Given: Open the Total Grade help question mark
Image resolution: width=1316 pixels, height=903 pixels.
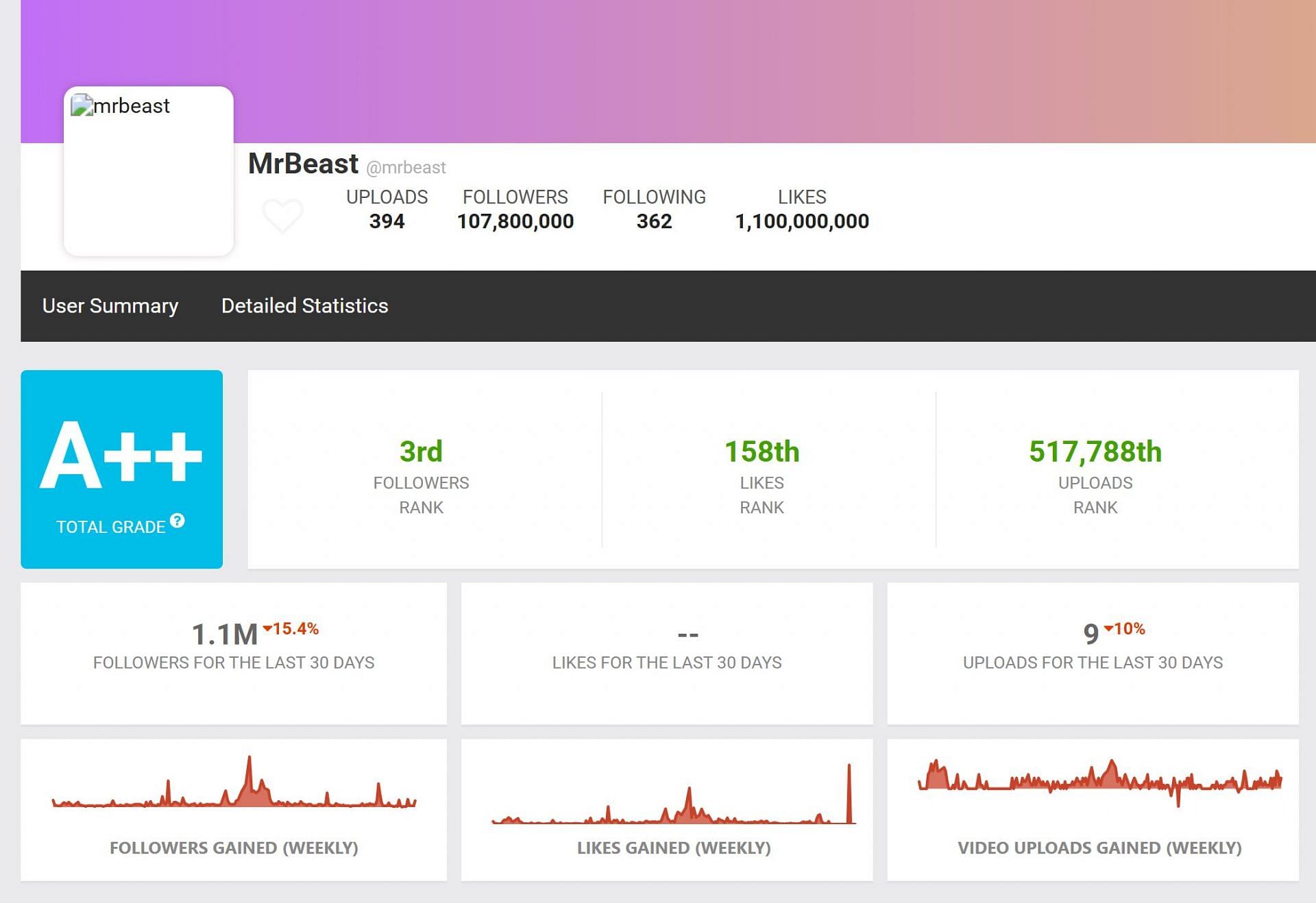Looking at the screenshot, I should pos(178,521).
